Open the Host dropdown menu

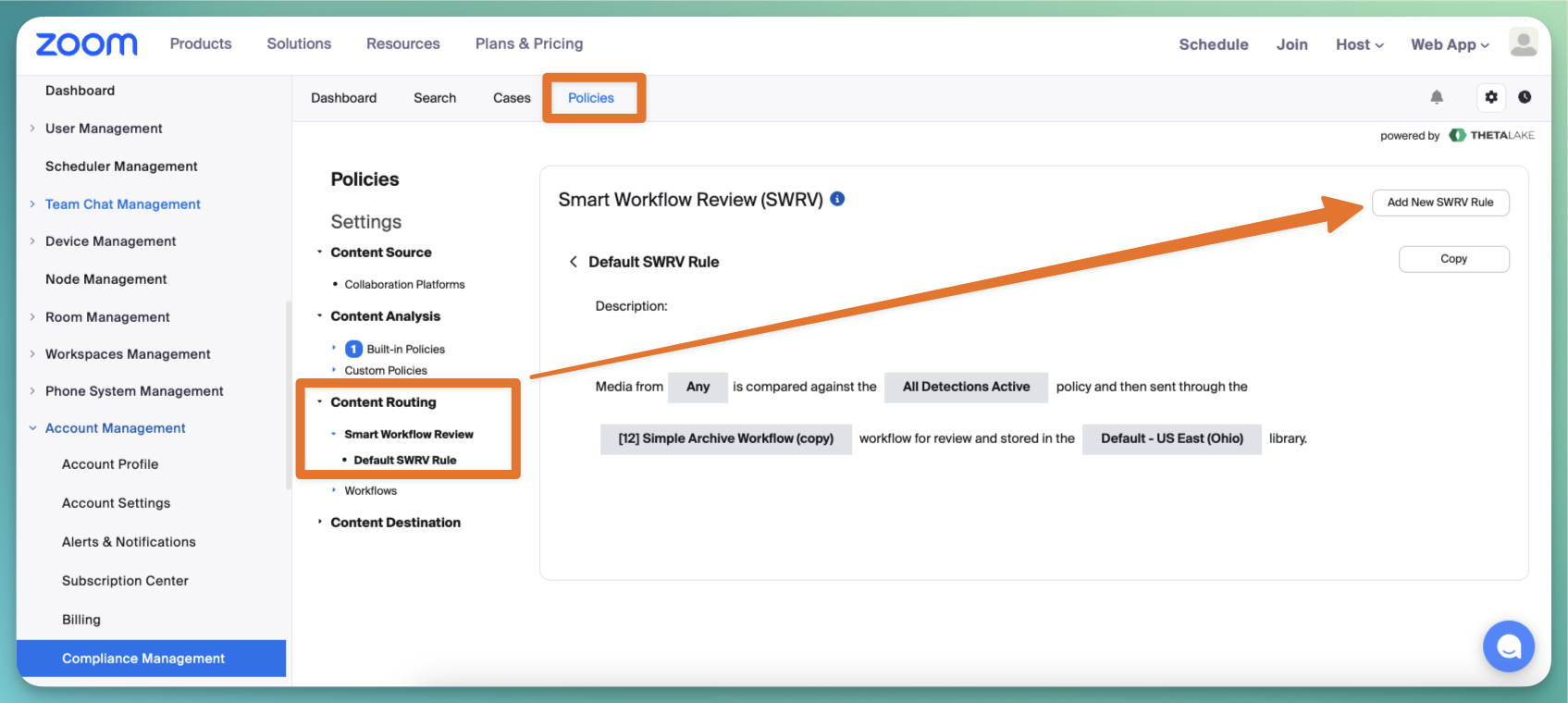1360,44
